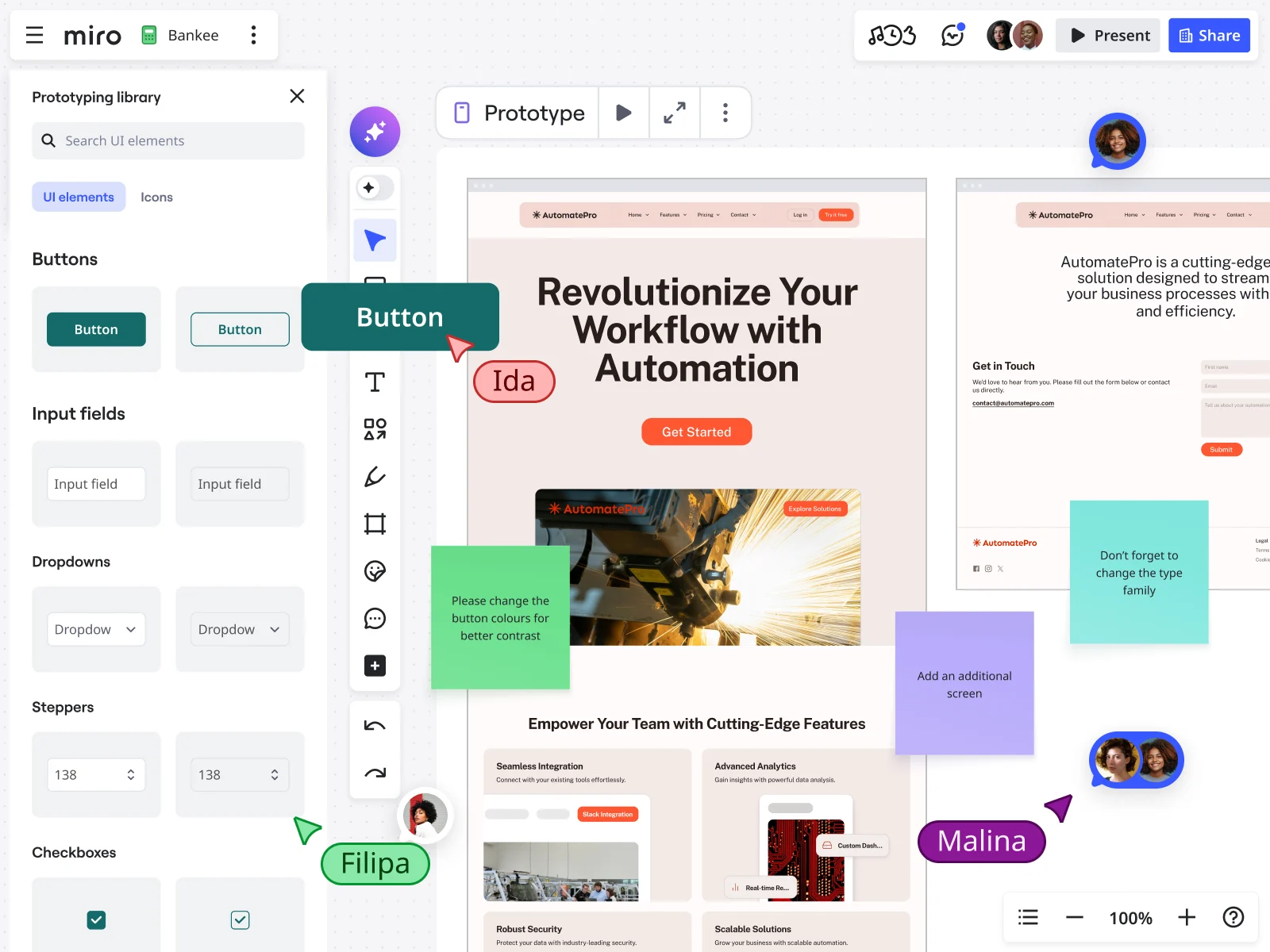Click the collaborator avatars in the top bar

pos(1014,35)
